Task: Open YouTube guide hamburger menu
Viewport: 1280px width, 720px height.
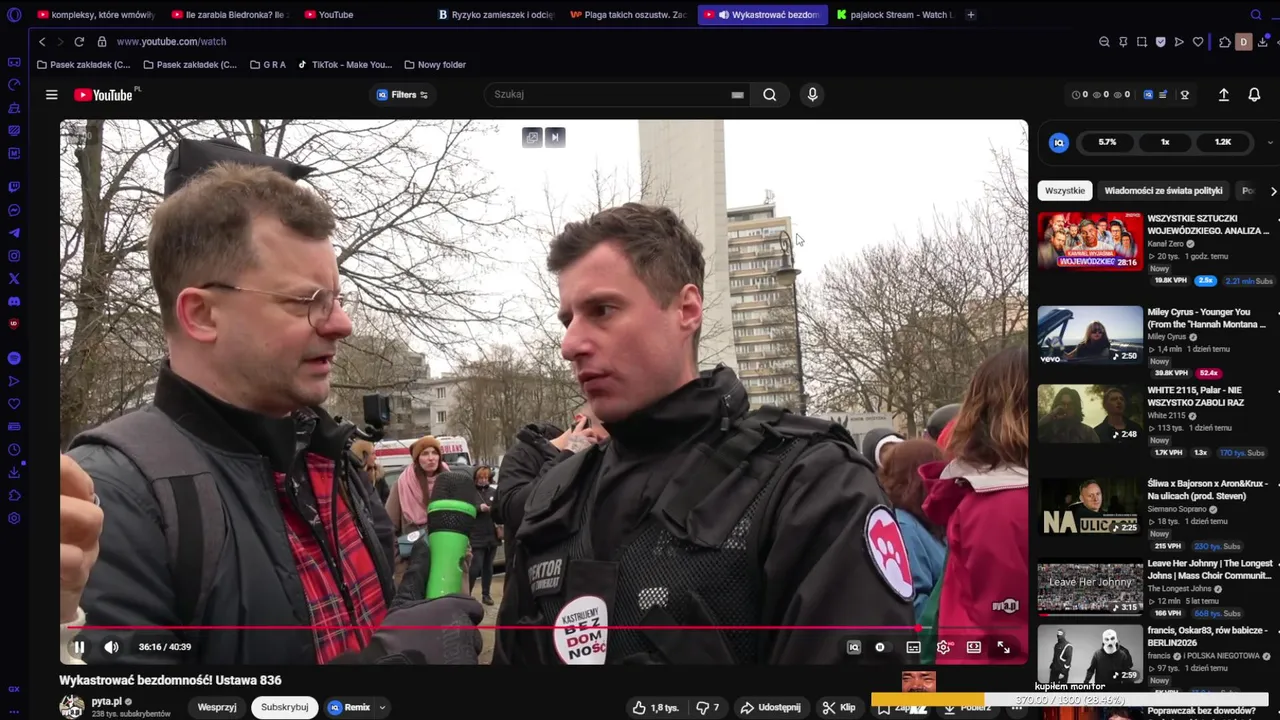Action: click(51, 95)
